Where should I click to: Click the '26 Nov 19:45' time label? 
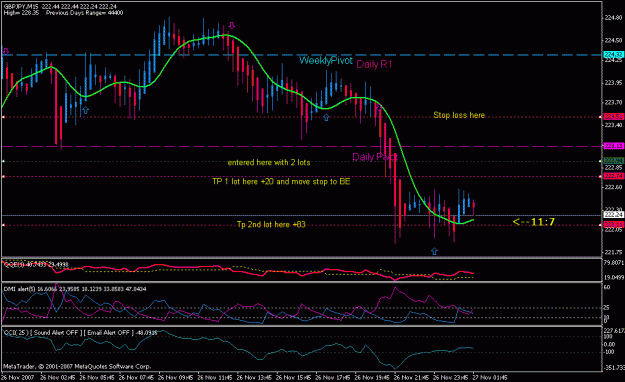(x=372, y=377)
